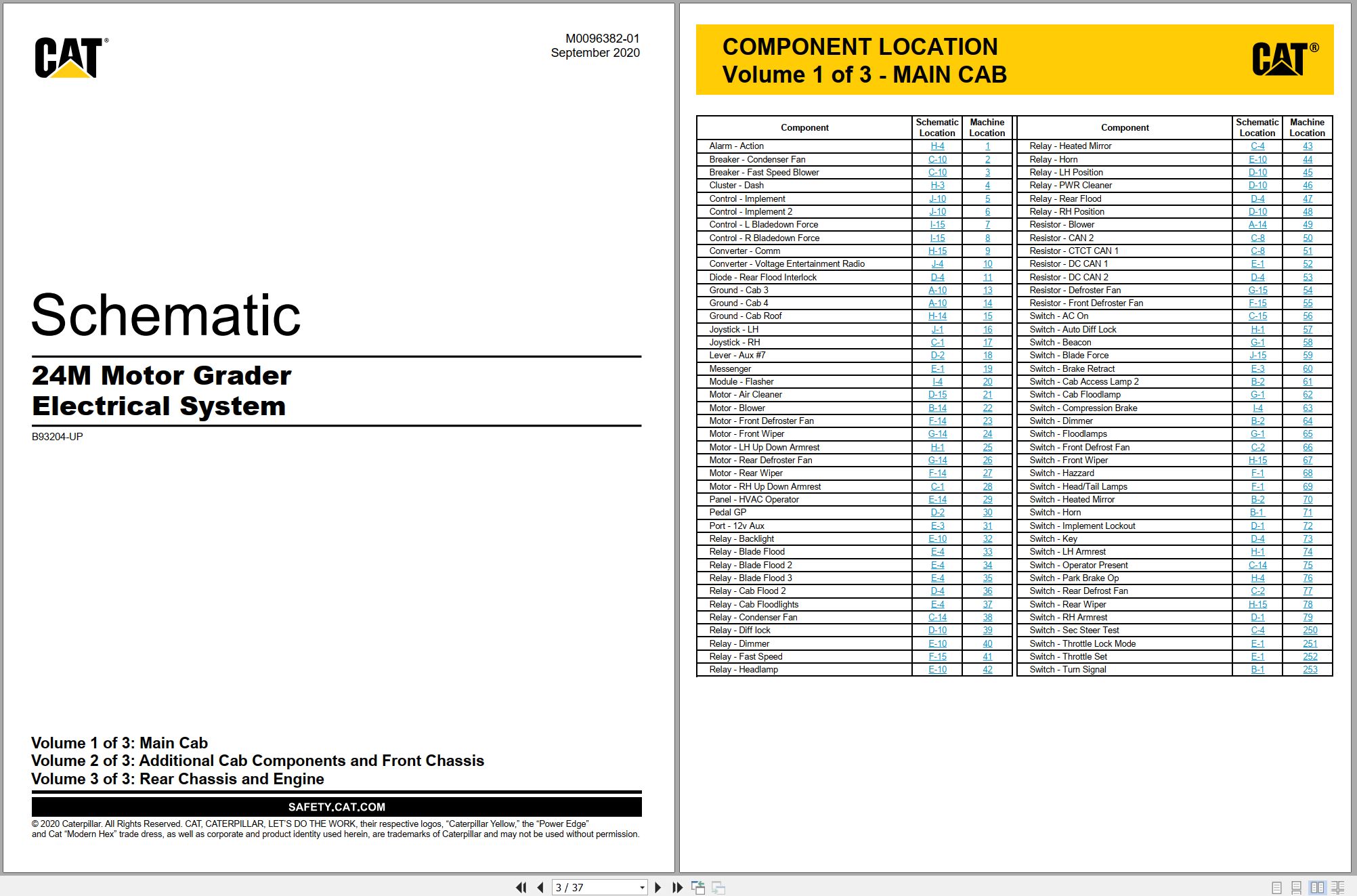Click the September 2020 date text

pos(595,53)
